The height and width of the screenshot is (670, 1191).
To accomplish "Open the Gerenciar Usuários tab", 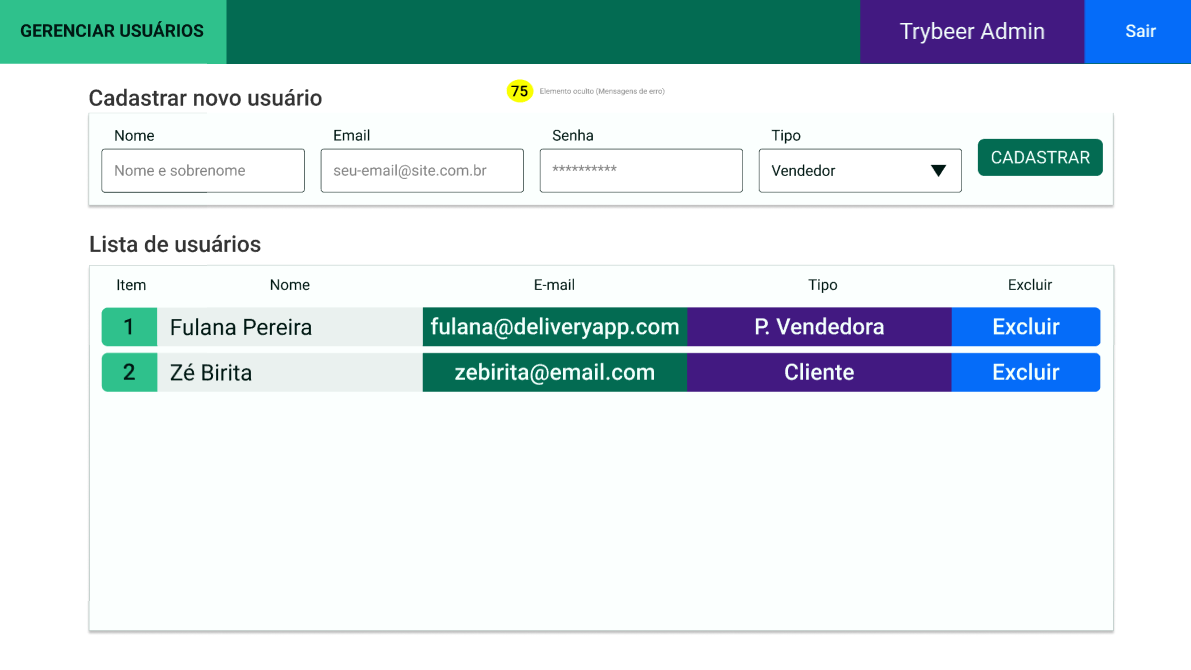I will pyautogui.click(x=112, y=31).
